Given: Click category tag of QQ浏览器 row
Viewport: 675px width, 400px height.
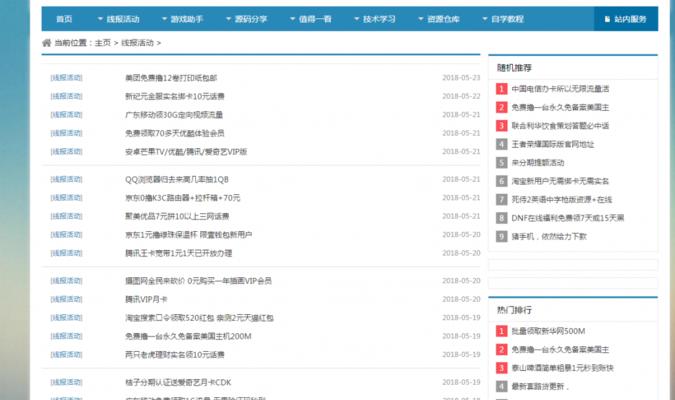Looking at the screenshot, I should click(x=66, y=180).
